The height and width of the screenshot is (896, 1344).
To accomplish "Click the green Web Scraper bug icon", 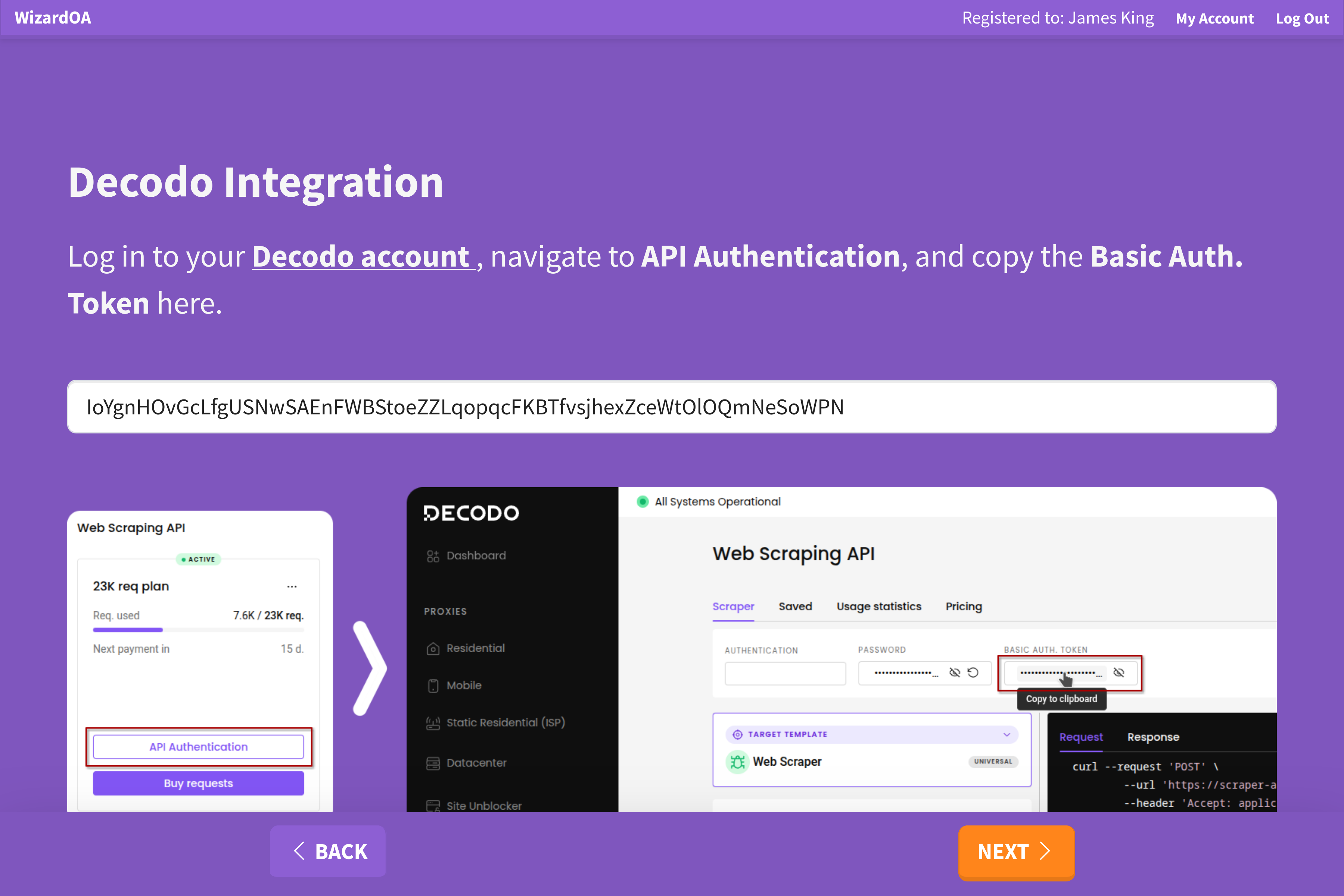I will pyautogui.click(x=738, y=762).
